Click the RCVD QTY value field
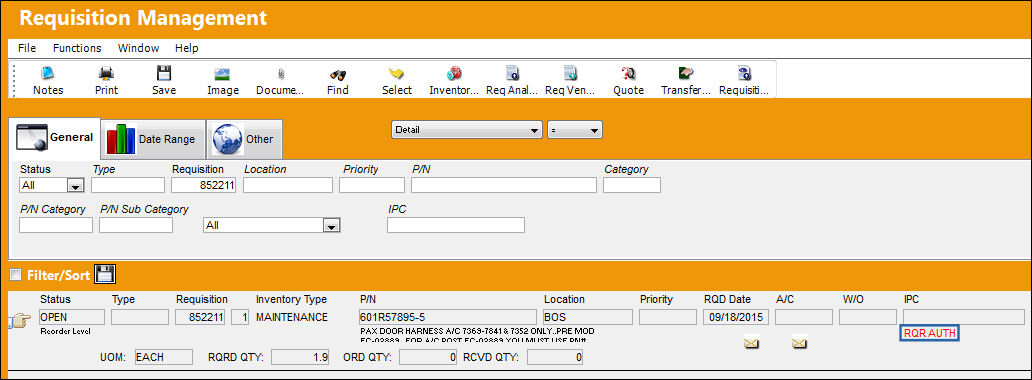Viewport: 1032px width, 380px height. pos(555,357)
